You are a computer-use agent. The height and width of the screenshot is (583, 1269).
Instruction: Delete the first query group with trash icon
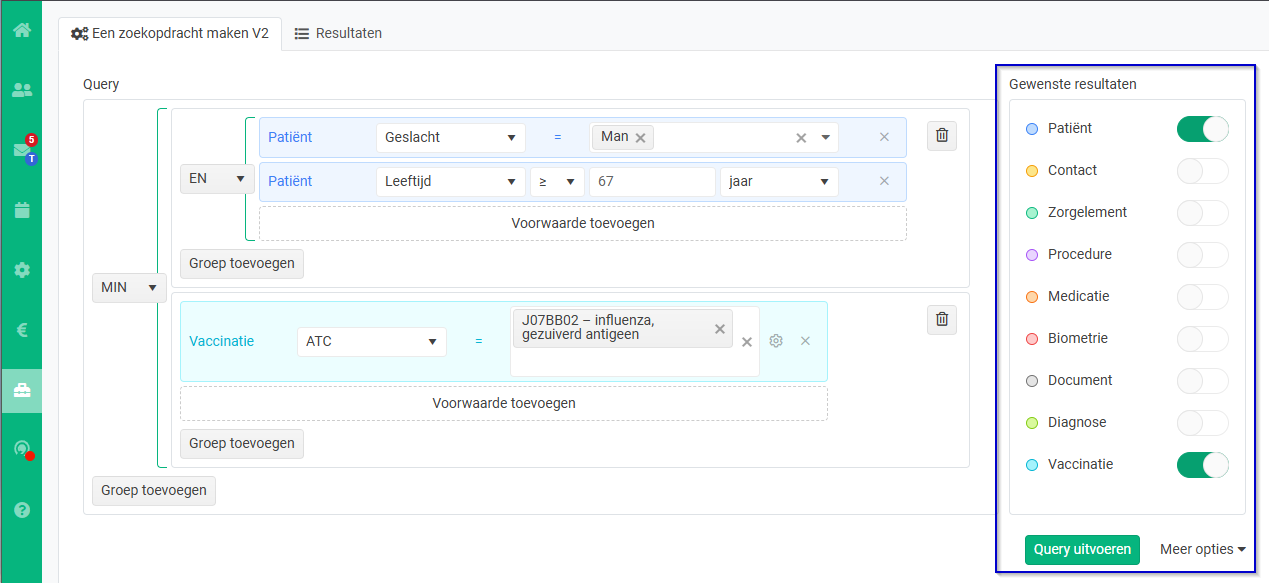942,135
